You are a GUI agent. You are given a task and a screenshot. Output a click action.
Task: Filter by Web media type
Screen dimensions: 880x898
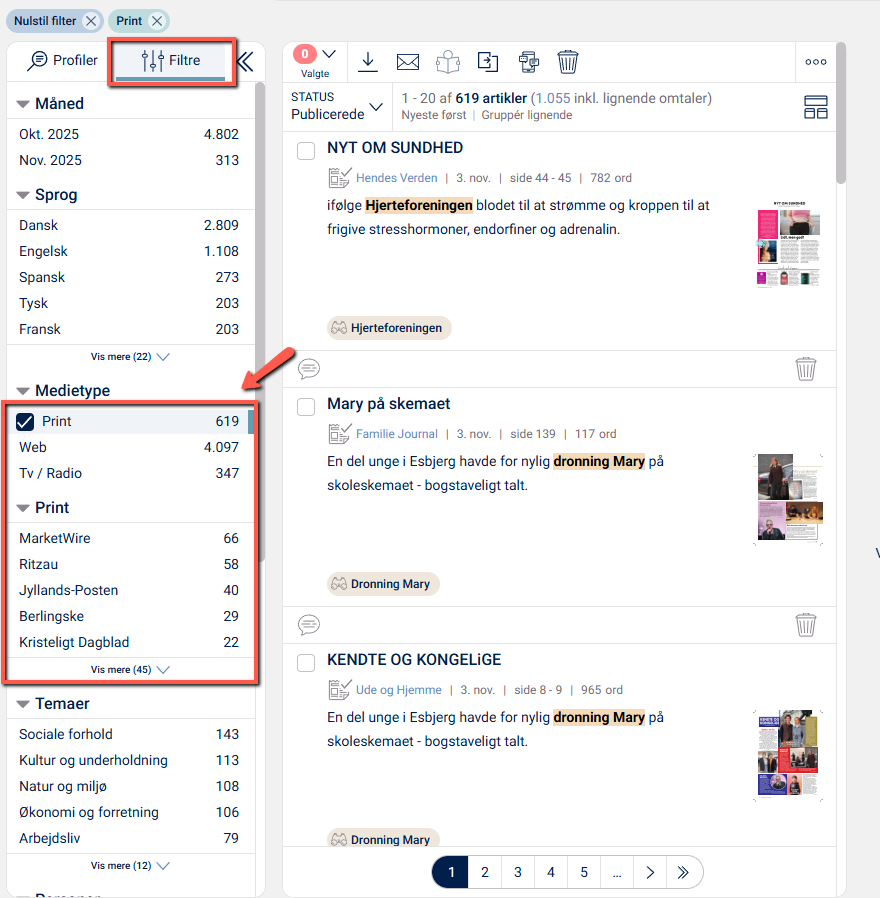coord(129,447)
